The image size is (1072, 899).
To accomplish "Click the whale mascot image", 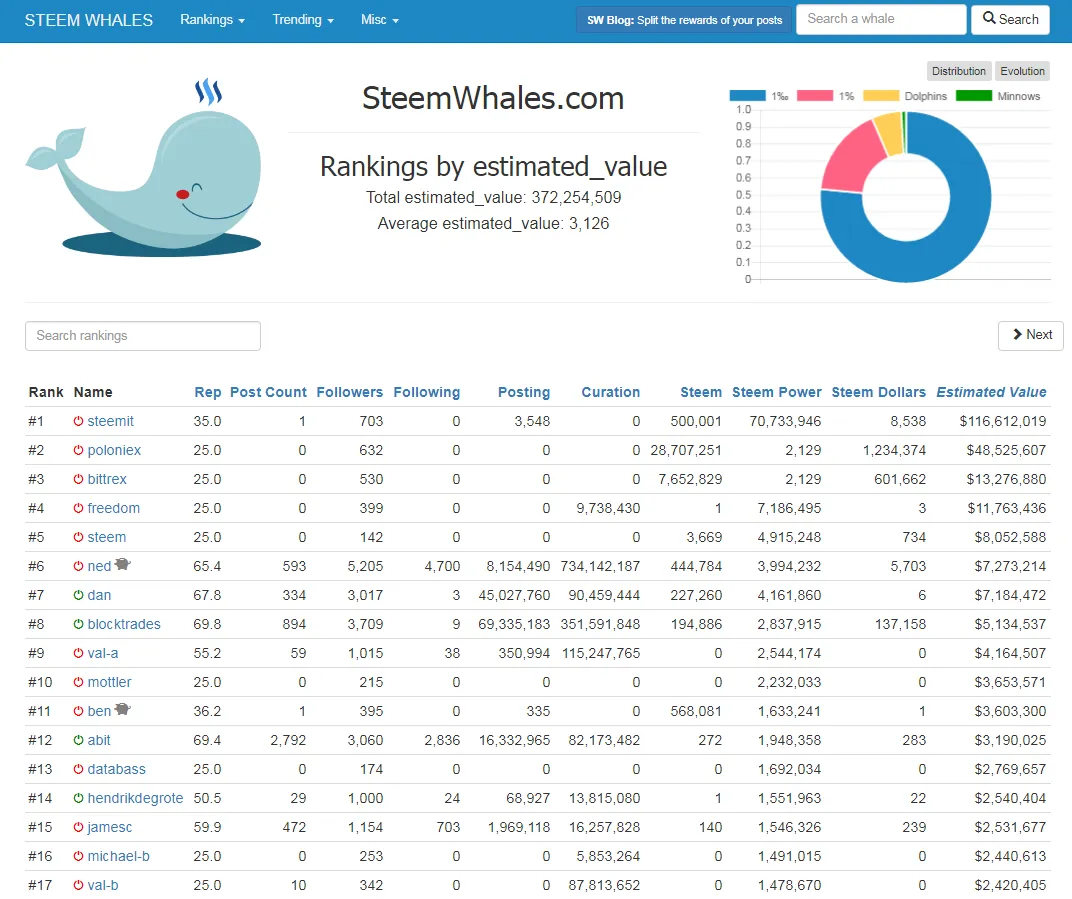I will 145,183.
